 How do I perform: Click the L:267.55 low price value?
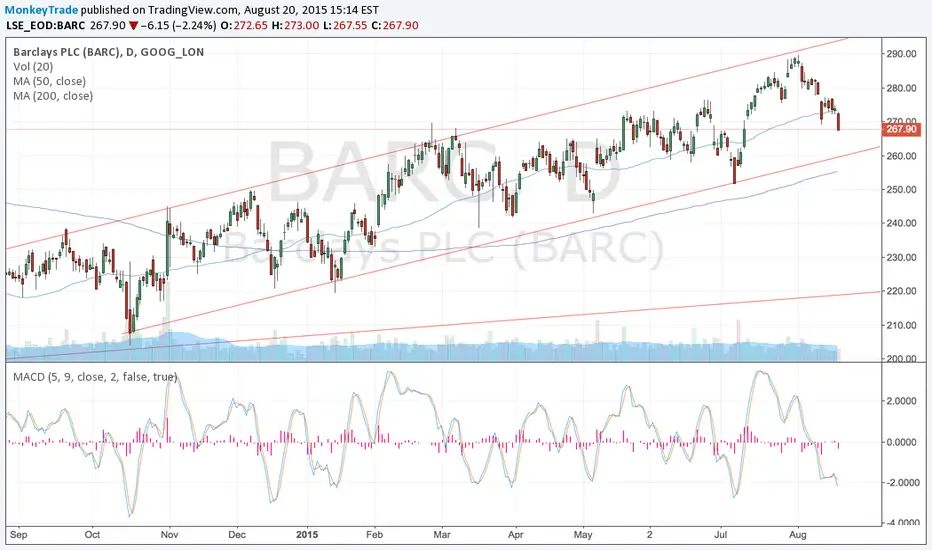coord(345,26)
